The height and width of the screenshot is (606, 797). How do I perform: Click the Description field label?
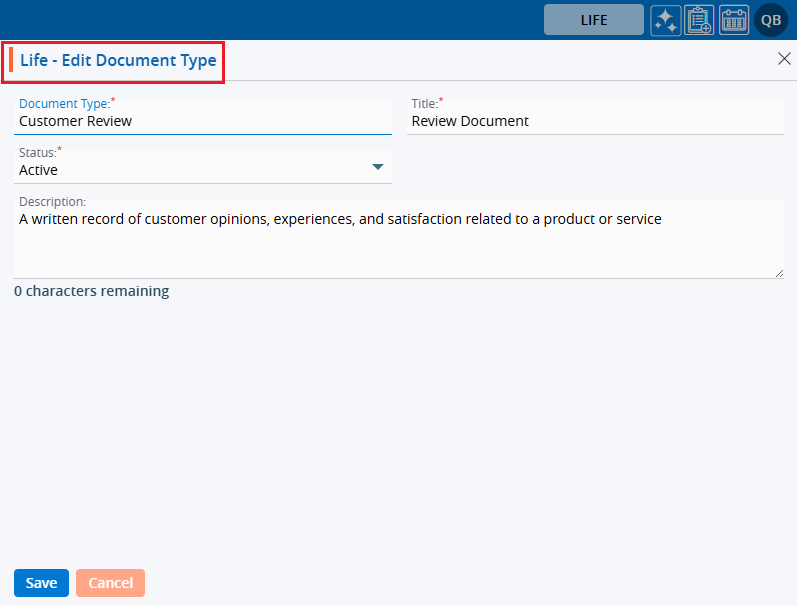pos(52,201)
